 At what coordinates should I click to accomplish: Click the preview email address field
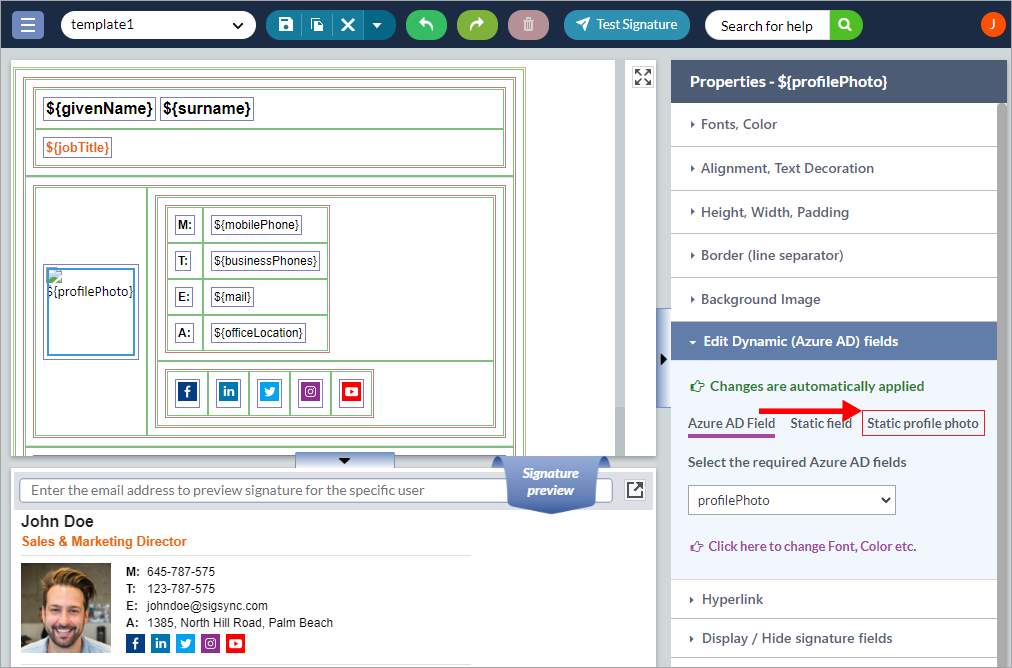tap(260, 490)
